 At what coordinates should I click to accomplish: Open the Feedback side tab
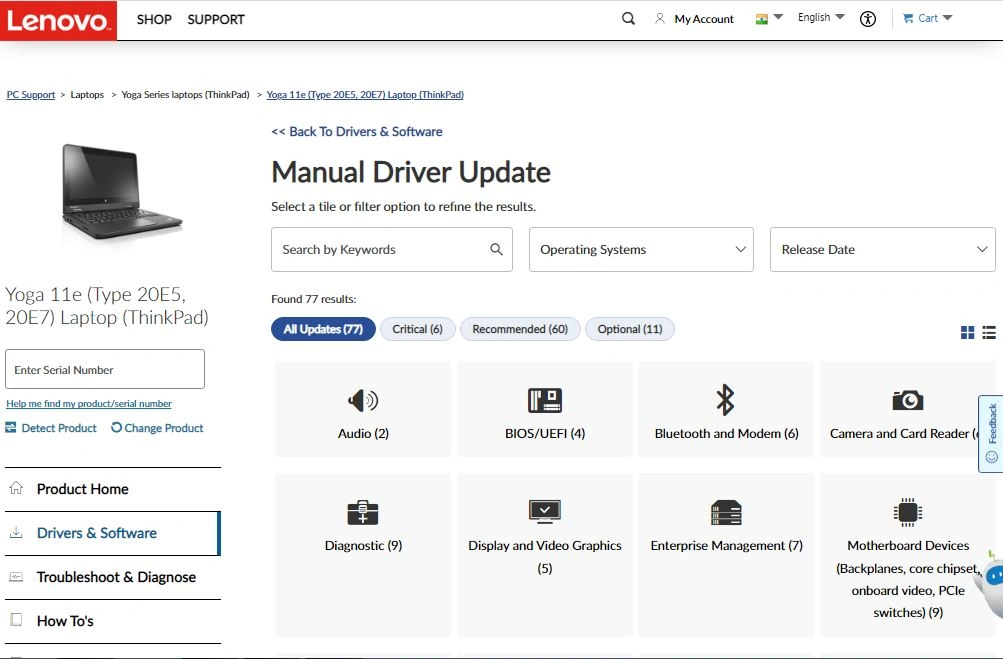pos(991,434)
